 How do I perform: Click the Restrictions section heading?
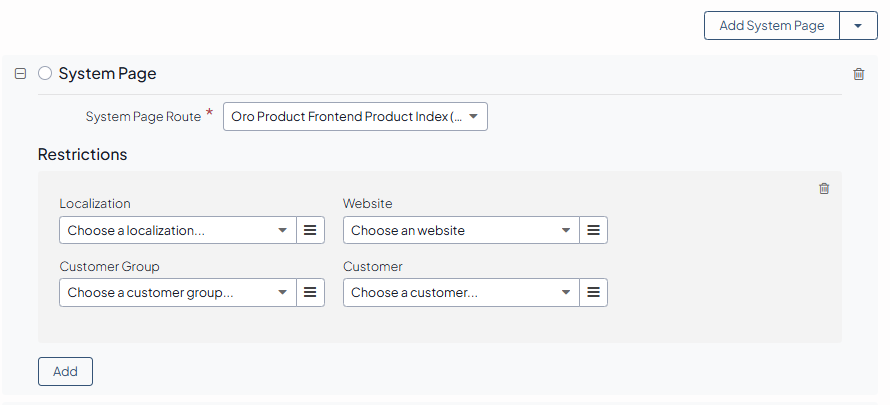tap(82, 155)
